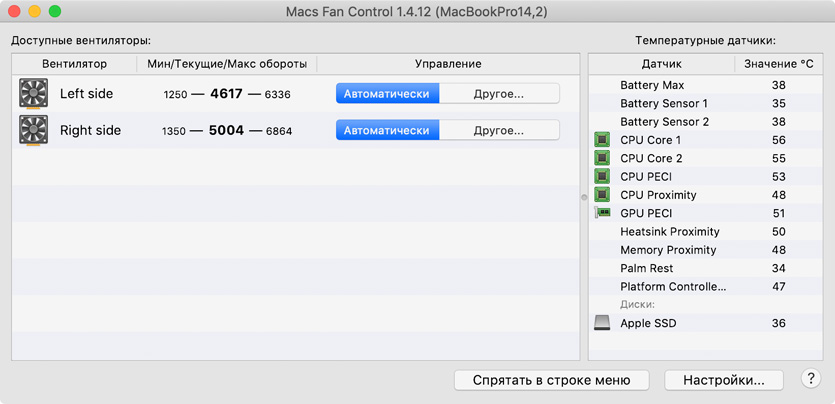Grab the splitter handle between panels
The height and width of the screenshot is (404, 835).
point(584,197)
